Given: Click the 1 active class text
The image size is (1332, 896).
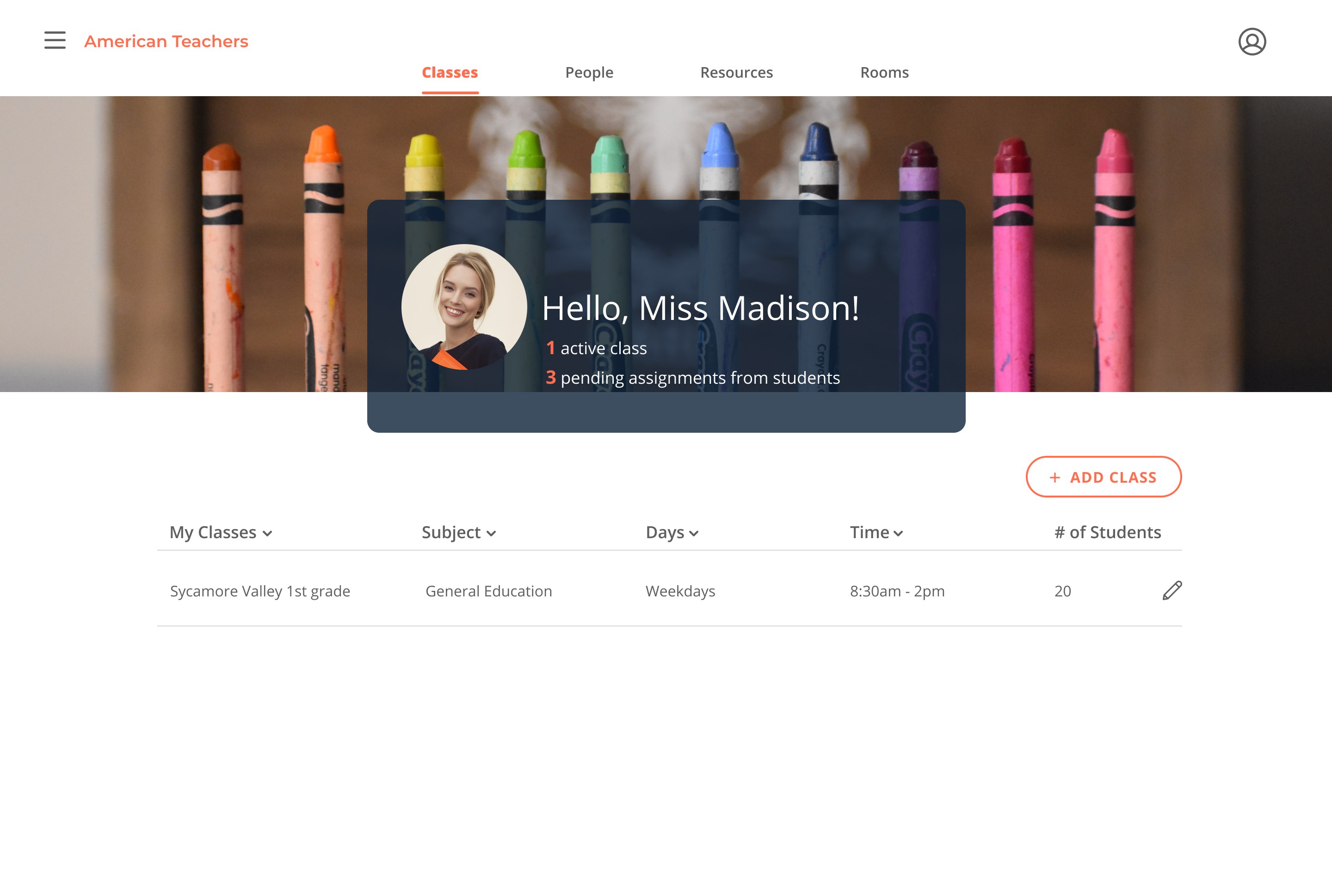Looking at the screenshot, I should [x=596, y=348].
